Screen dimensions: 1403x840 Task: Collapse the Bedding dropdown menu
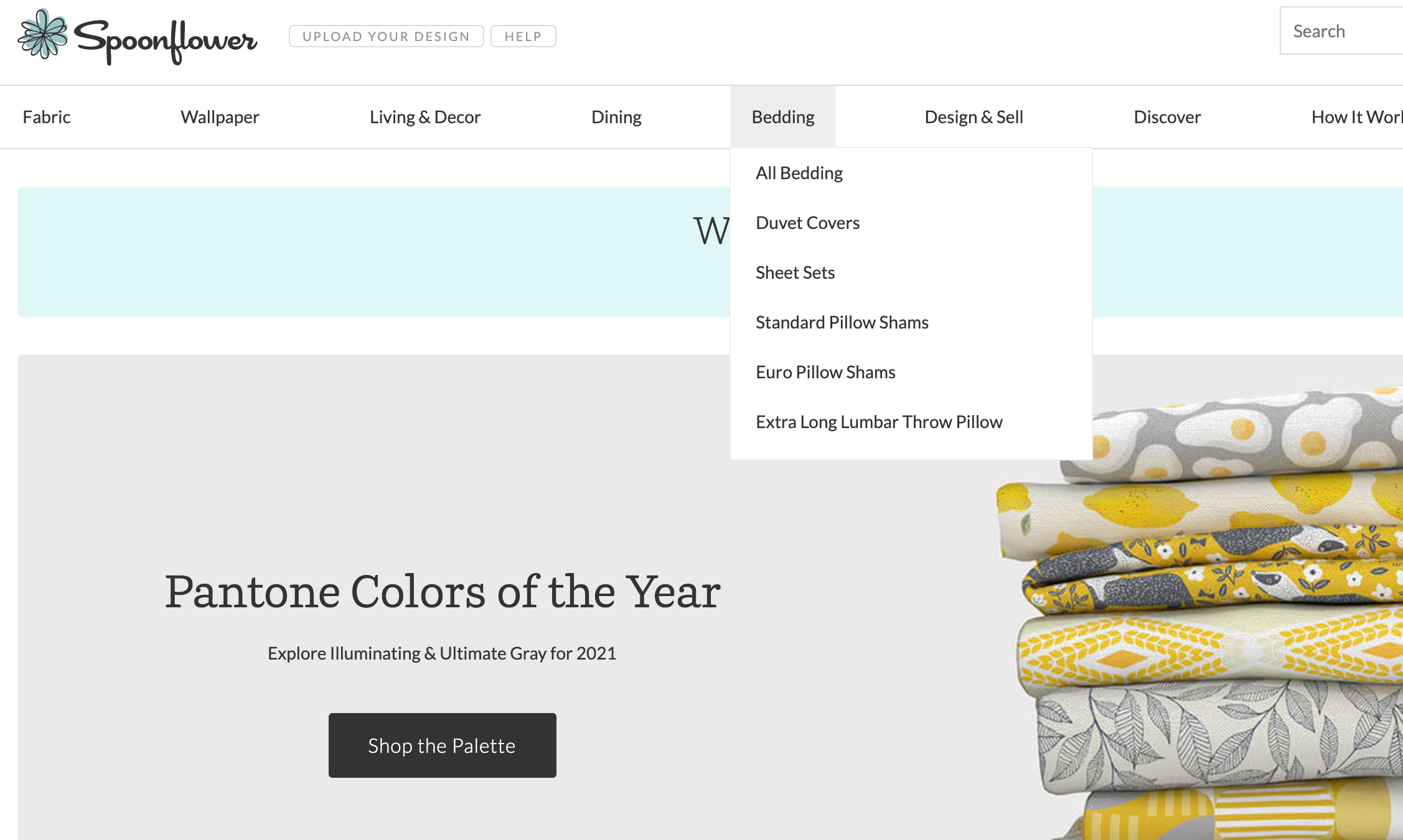coord(783,117)
